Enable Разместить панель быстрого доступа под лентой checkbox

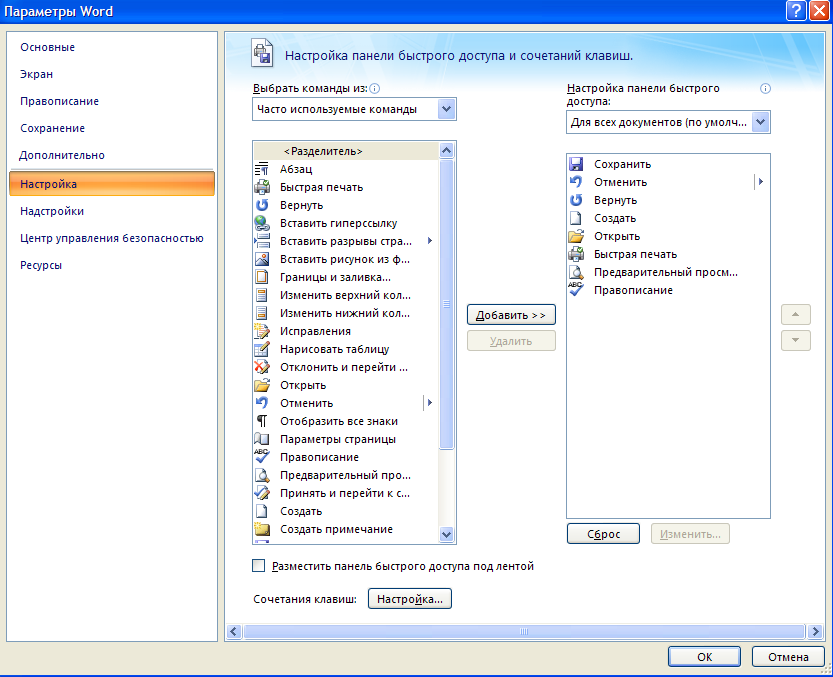(259, 565)
